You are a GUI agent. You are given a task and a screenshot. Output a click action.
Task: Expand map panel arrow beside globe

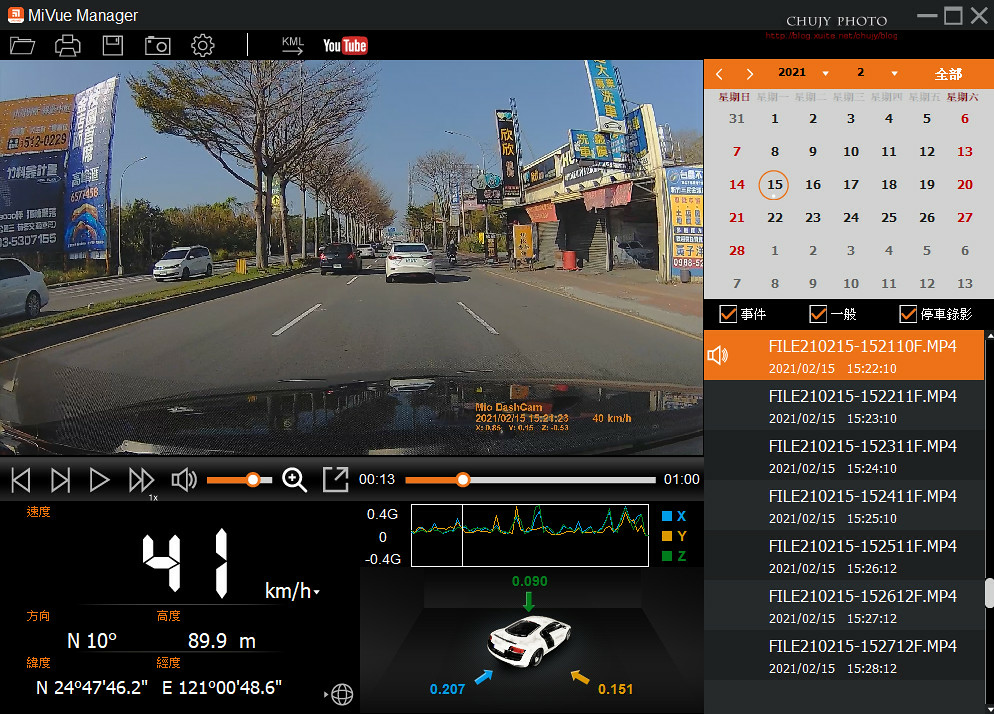coord(326,694)
